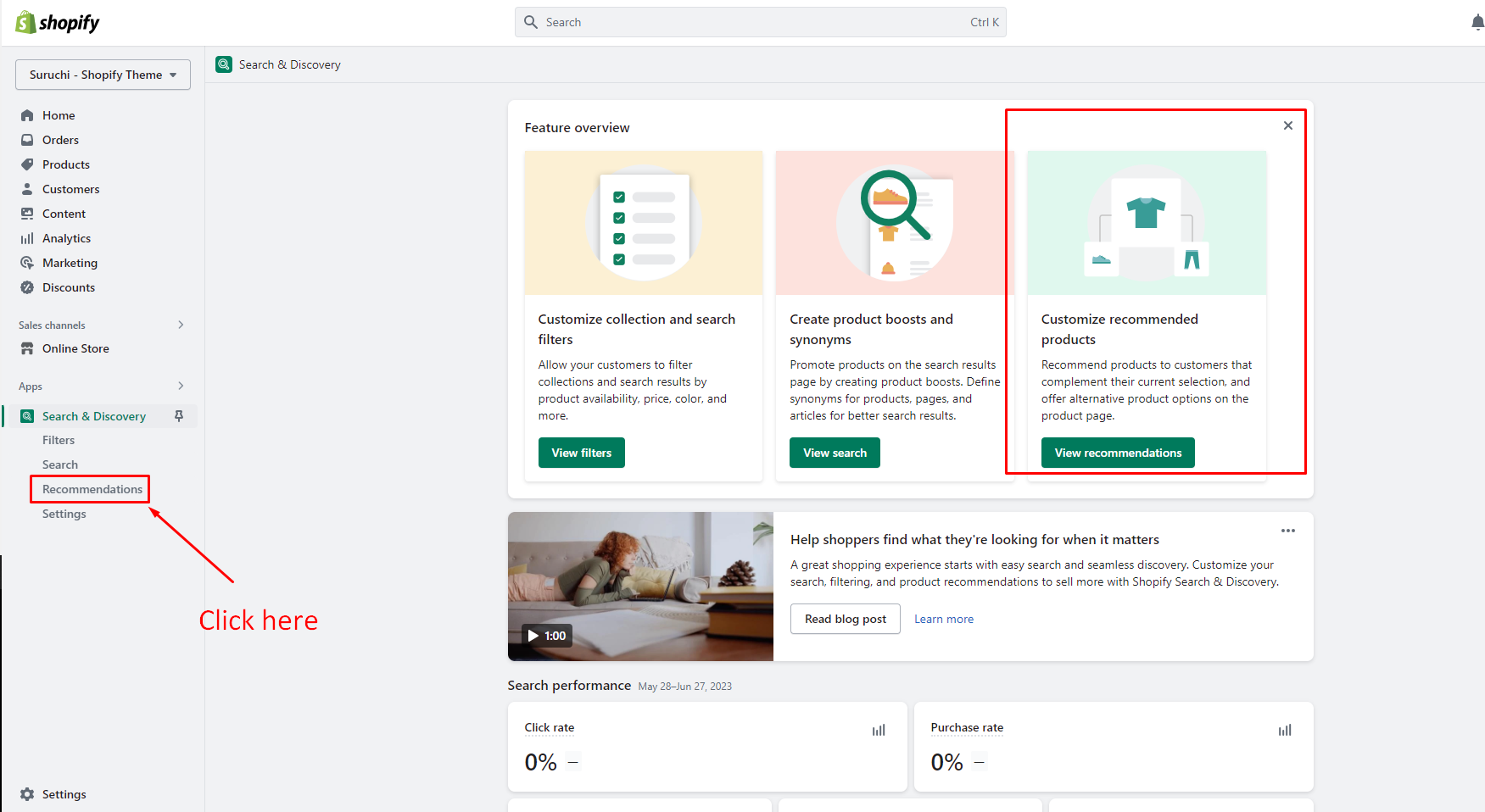Dismiss the Feature overview card
This screenshot has width=1485, height=812.
coord(1287,125)
